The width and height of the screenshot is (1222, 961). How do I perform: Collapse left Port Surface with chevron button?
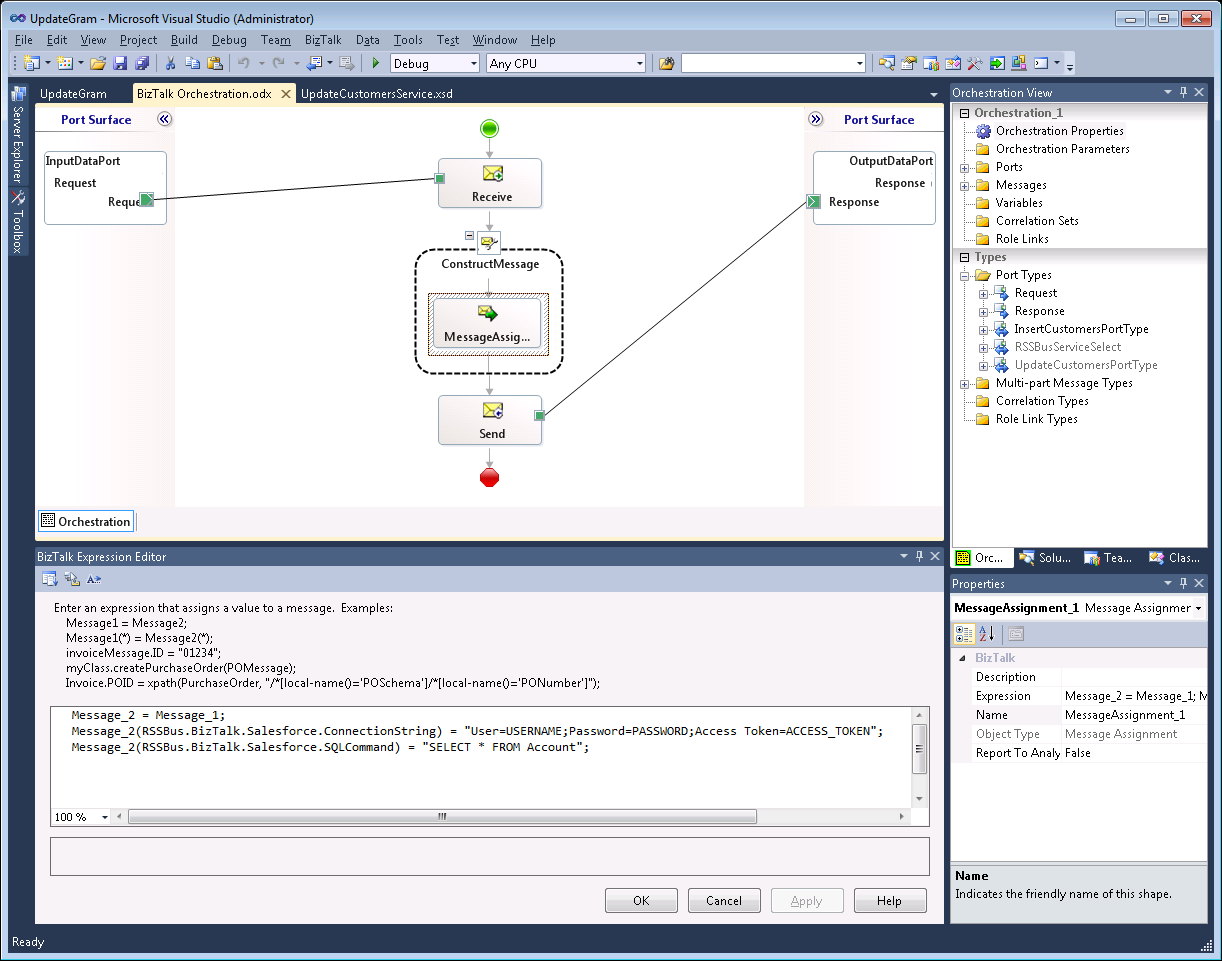coord(165,119)
